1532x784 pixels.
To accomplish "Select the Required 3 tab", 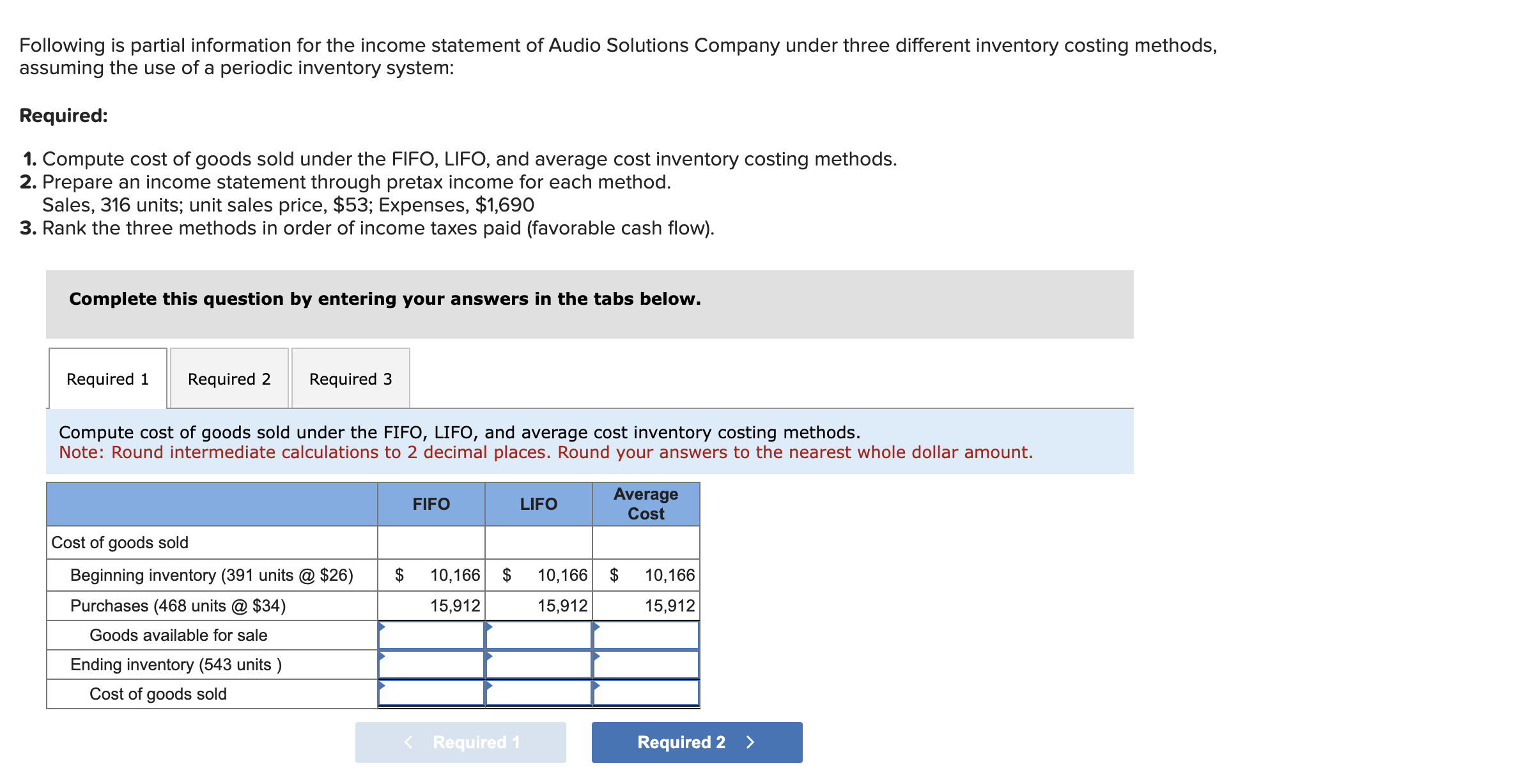I will point(350,379).
